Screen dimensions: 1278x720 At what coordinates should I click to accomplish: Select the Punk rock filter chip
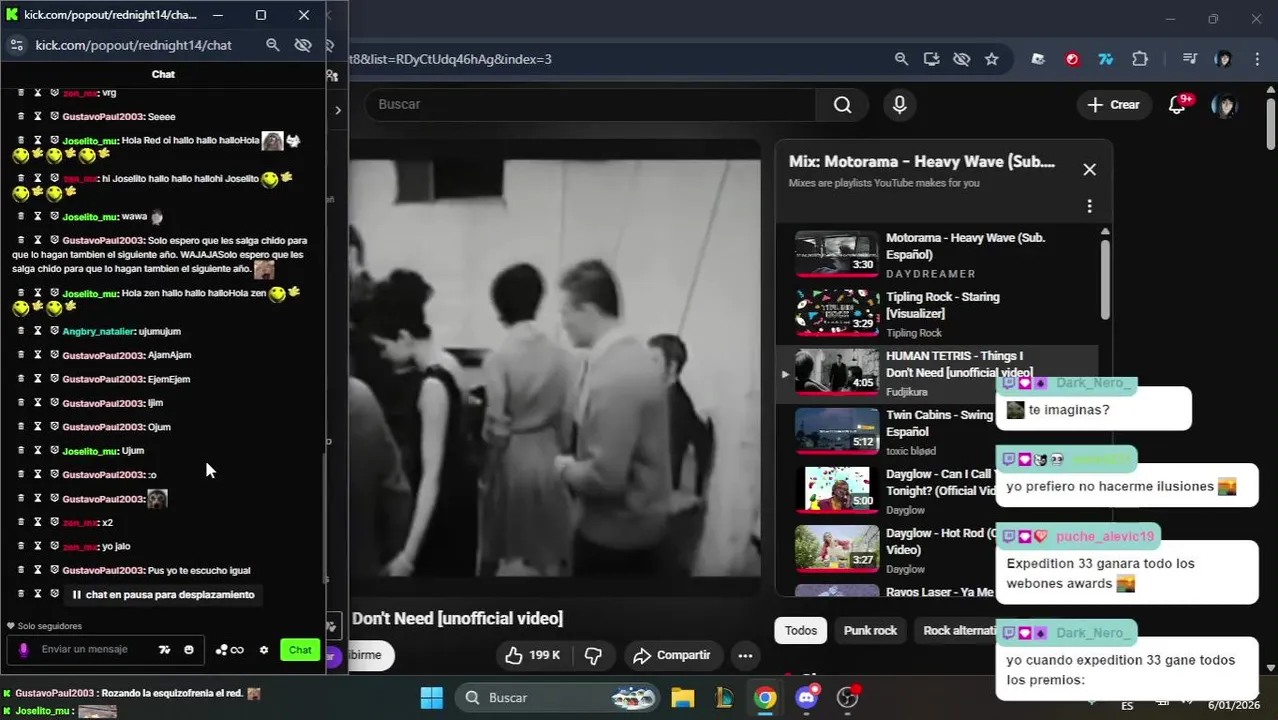click(x=870, y=631)
